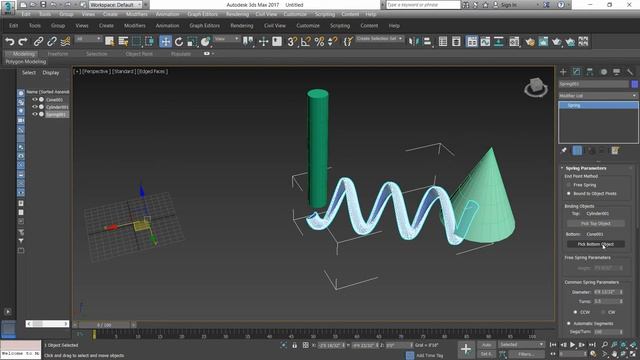This screenshot has width=640, height=360.
Task: Open the Selected key filter dropdown
Action: [x=522, y=345]
